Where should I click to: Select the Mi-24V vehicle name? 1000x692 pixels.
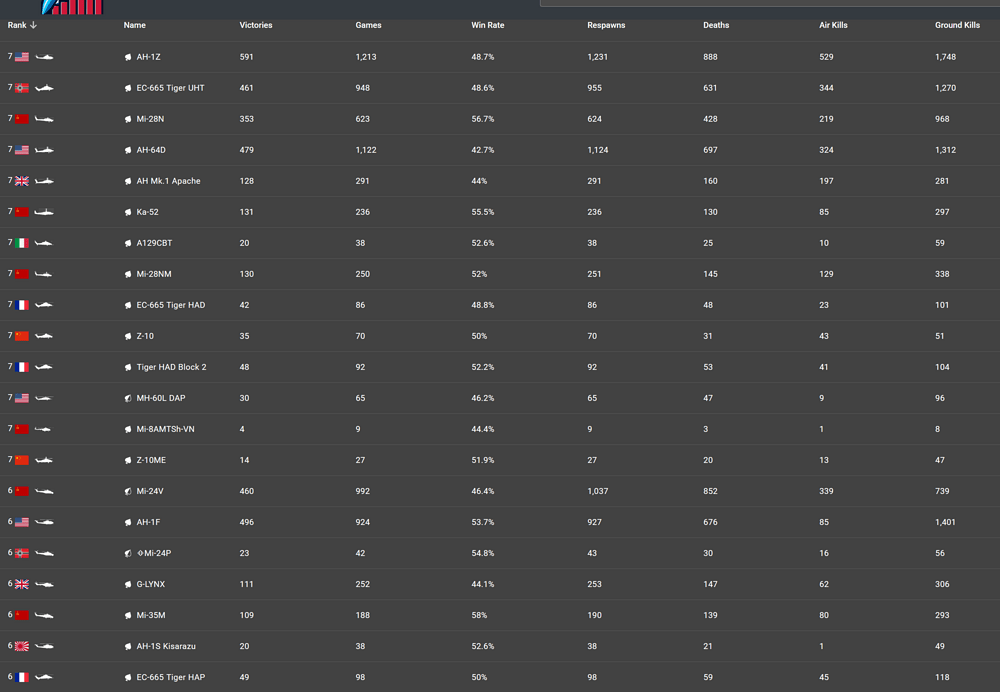pyautogui.click(x=150, y=491)
